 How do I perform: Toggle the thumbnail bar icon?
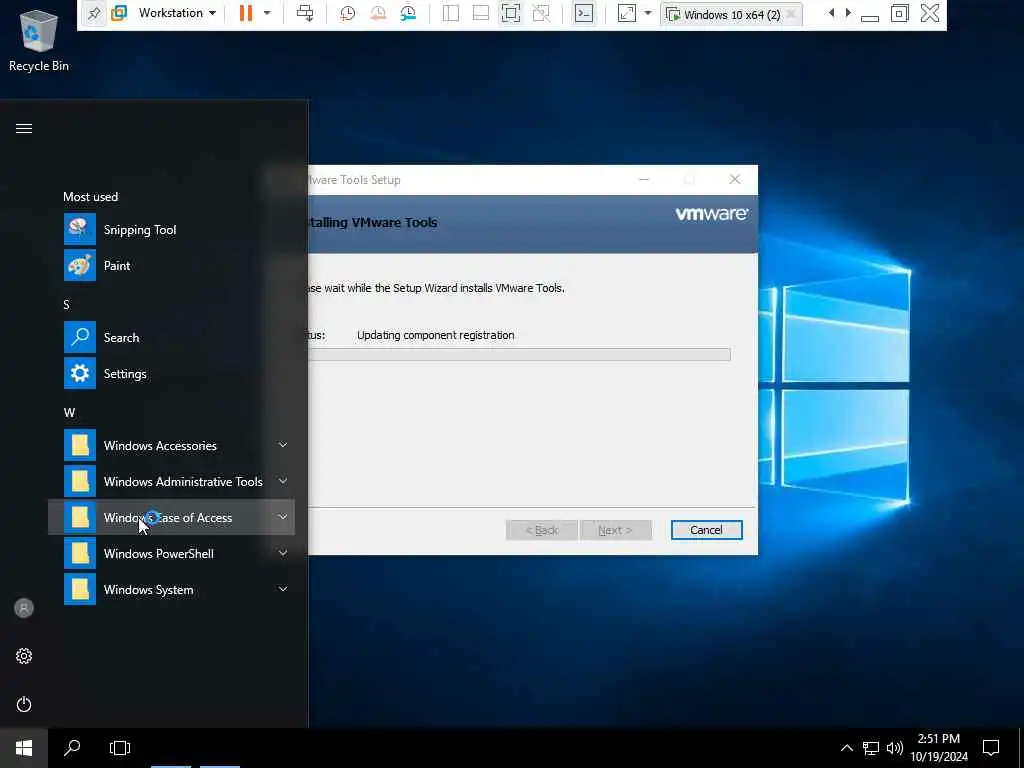pyautogui.click(x=481, y=13)
